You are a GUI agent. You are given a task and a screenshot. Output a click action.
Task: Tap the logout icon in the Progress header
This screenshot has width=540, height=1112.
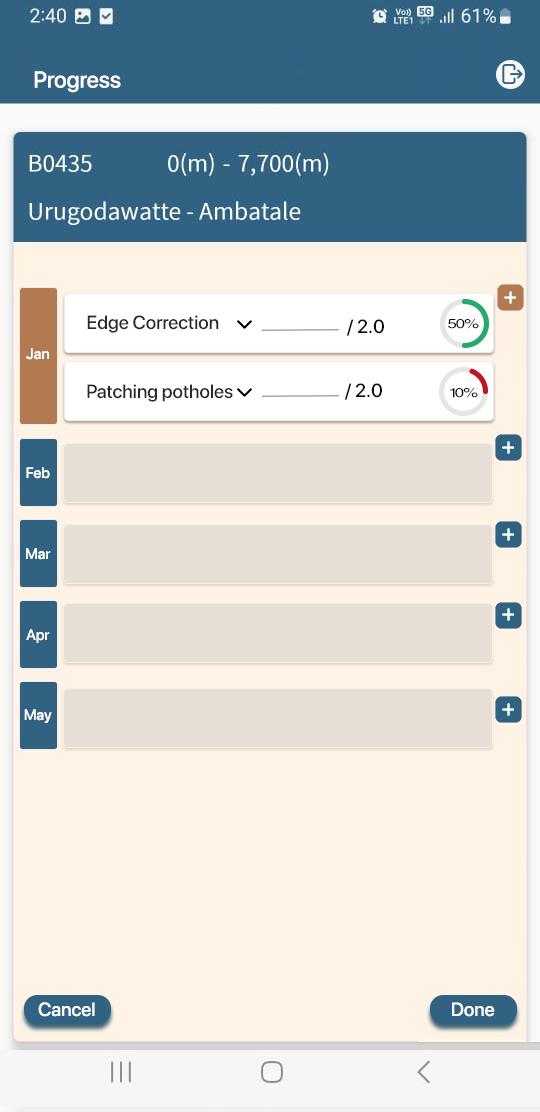tap(509, 74)
